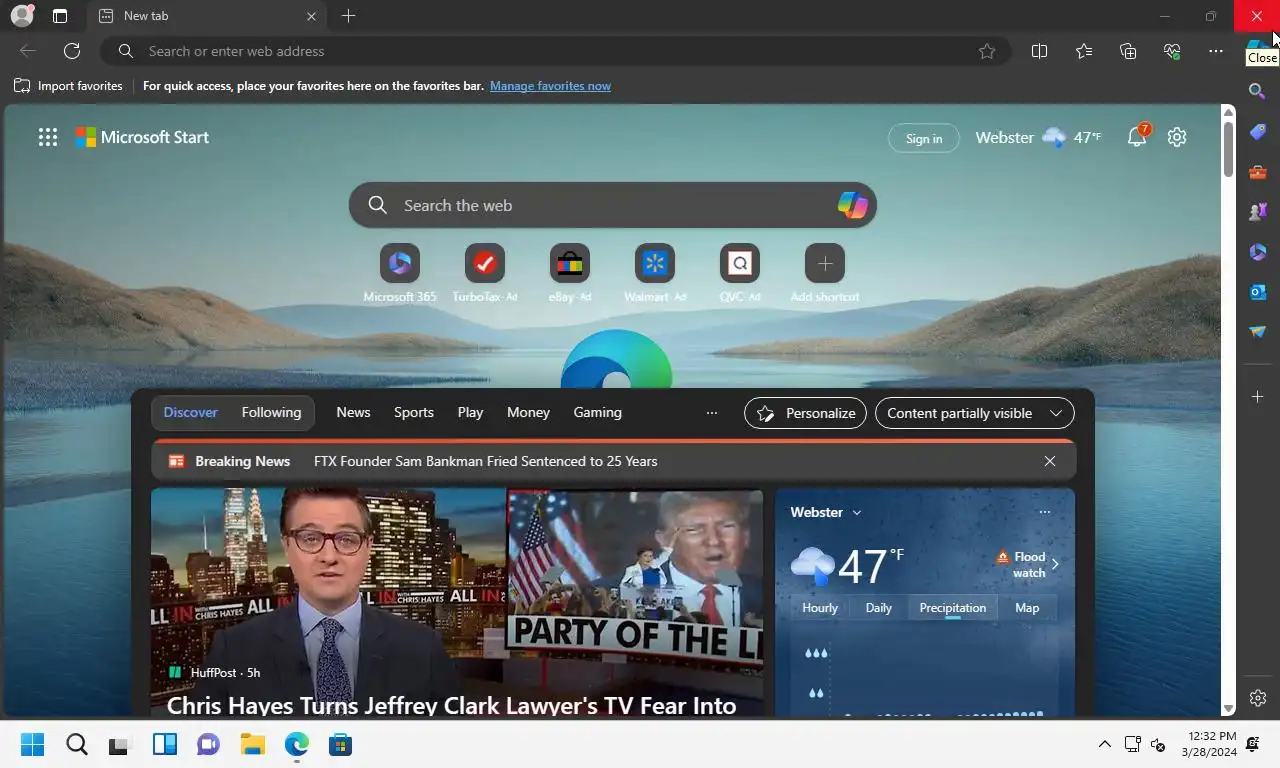Dismiss the Breaking News banner
The height and width of the screenshot is (768, 1280).
[1049, 461]
